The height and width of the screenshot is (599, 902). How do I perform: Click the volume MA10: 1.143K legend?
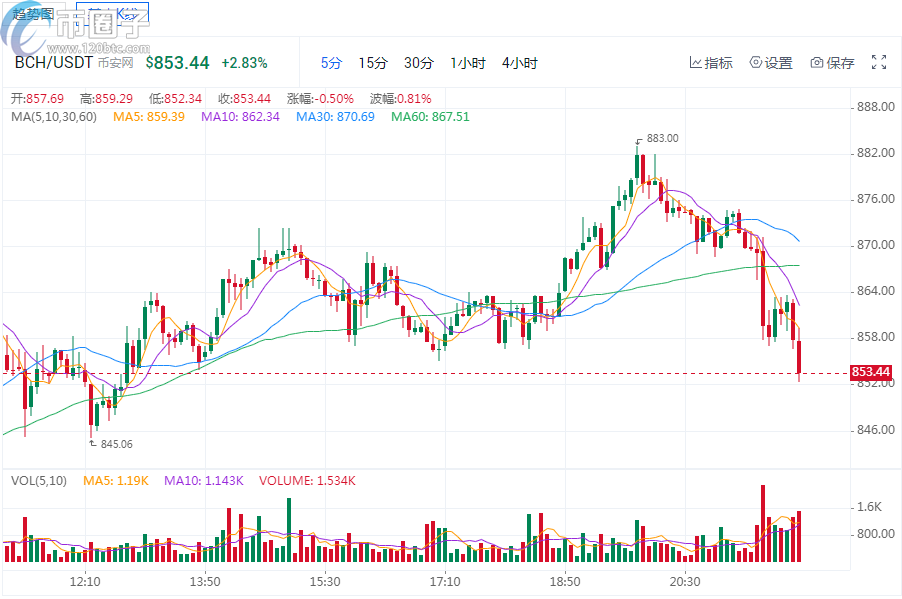(x=204, y=480)
